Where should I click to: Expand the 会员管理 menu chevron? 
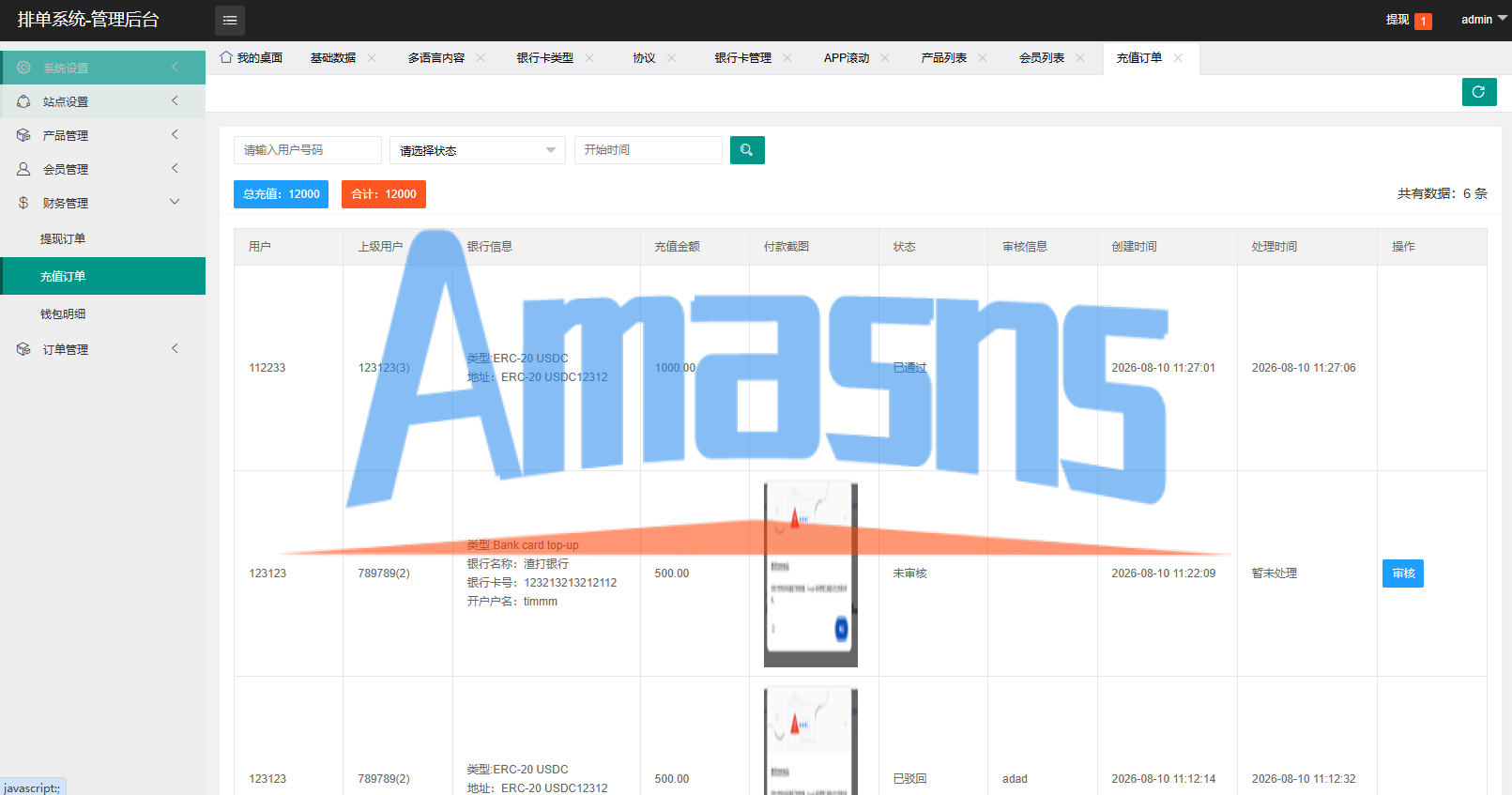(175, 168)
